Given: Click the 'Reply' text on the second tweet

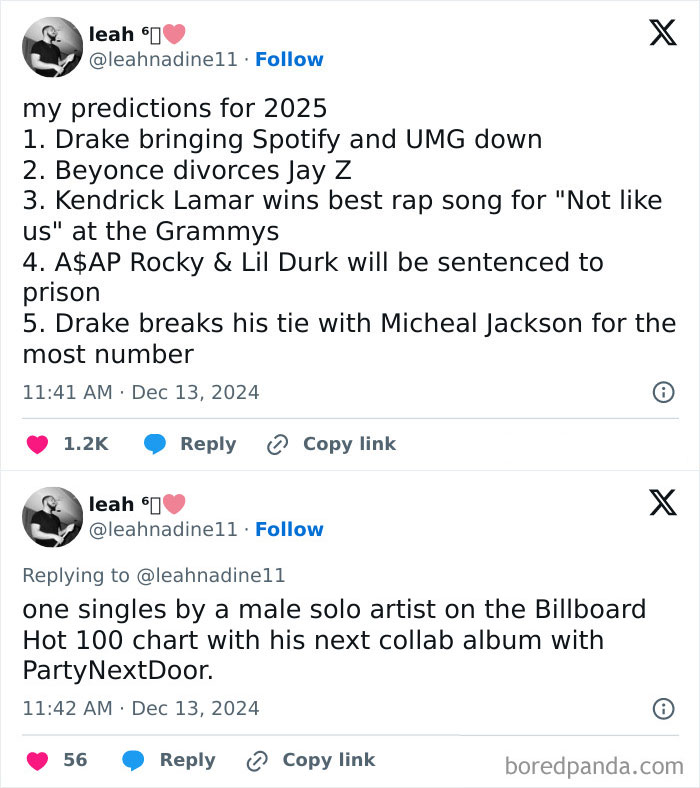Looking at the screenshot, I should click(188, 760).
